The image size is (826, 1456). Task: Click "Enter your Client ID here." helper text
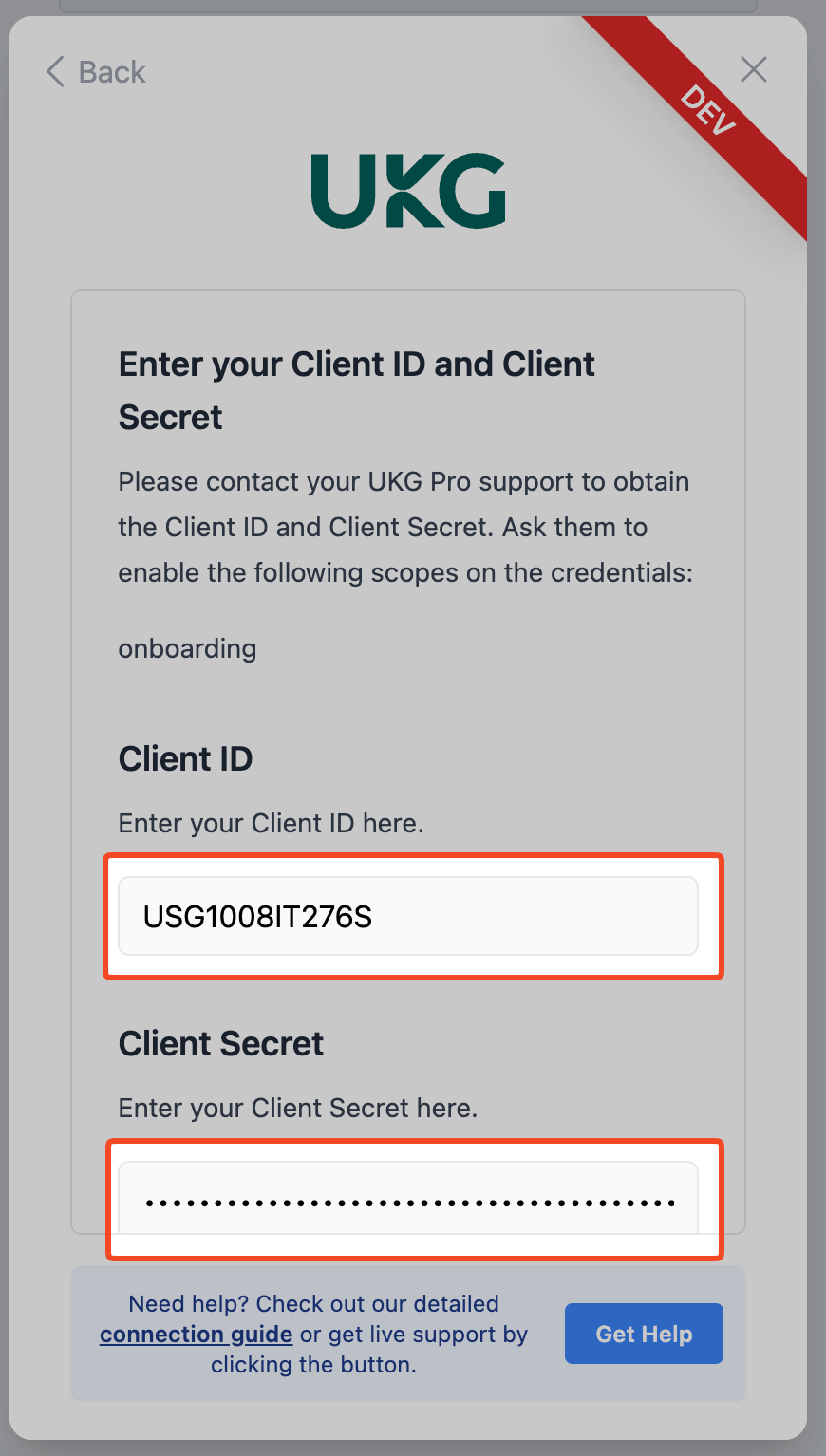(271, 823)
